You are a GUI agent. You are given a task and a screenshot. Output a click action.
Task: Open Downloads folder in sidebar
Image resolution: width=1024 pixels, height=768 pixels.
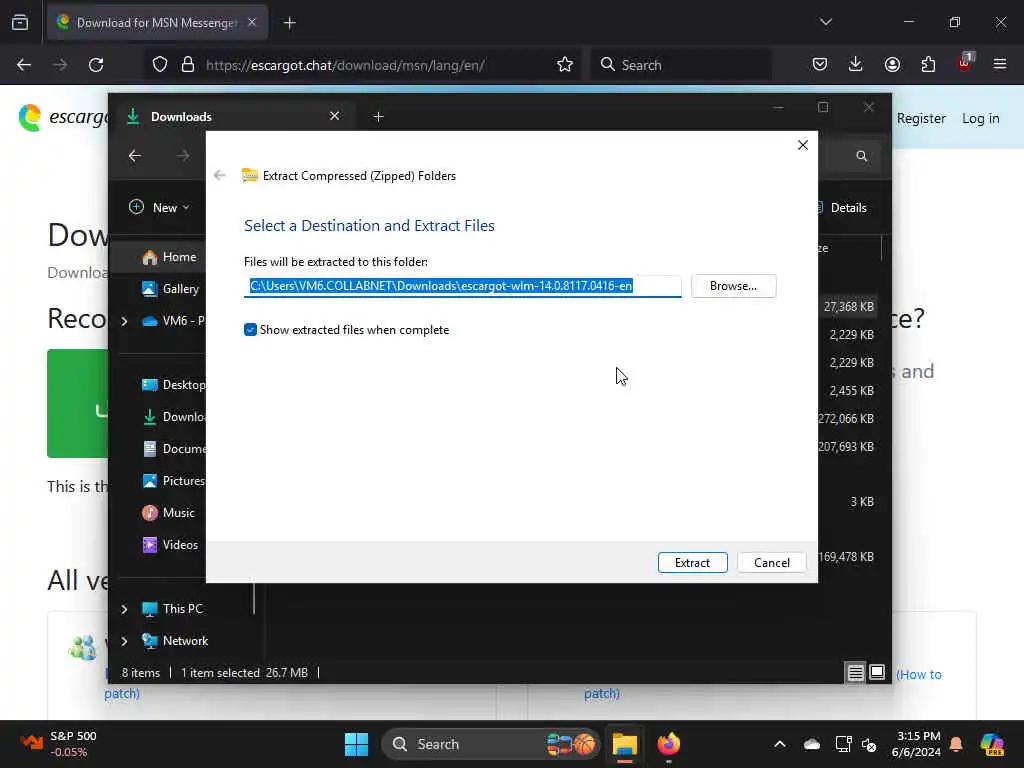point(173,417)
